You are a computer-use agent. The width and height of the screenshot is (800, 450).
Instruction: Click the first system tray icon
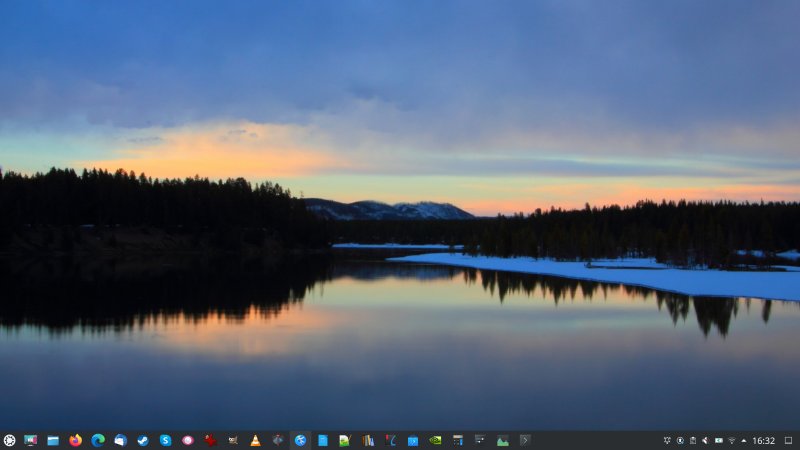tap(667, 440)
